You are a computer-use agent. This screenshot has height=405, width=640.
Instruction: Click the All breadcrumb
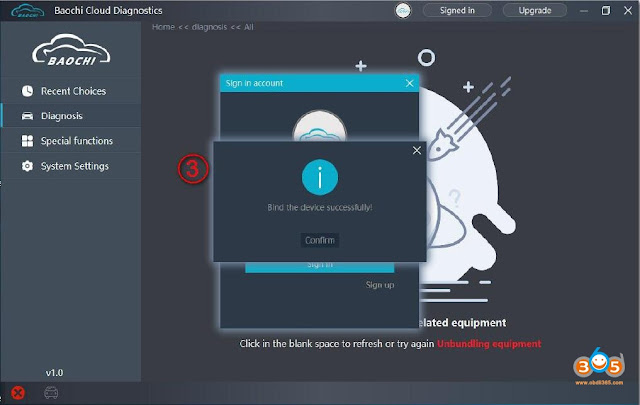click(249, 27)
